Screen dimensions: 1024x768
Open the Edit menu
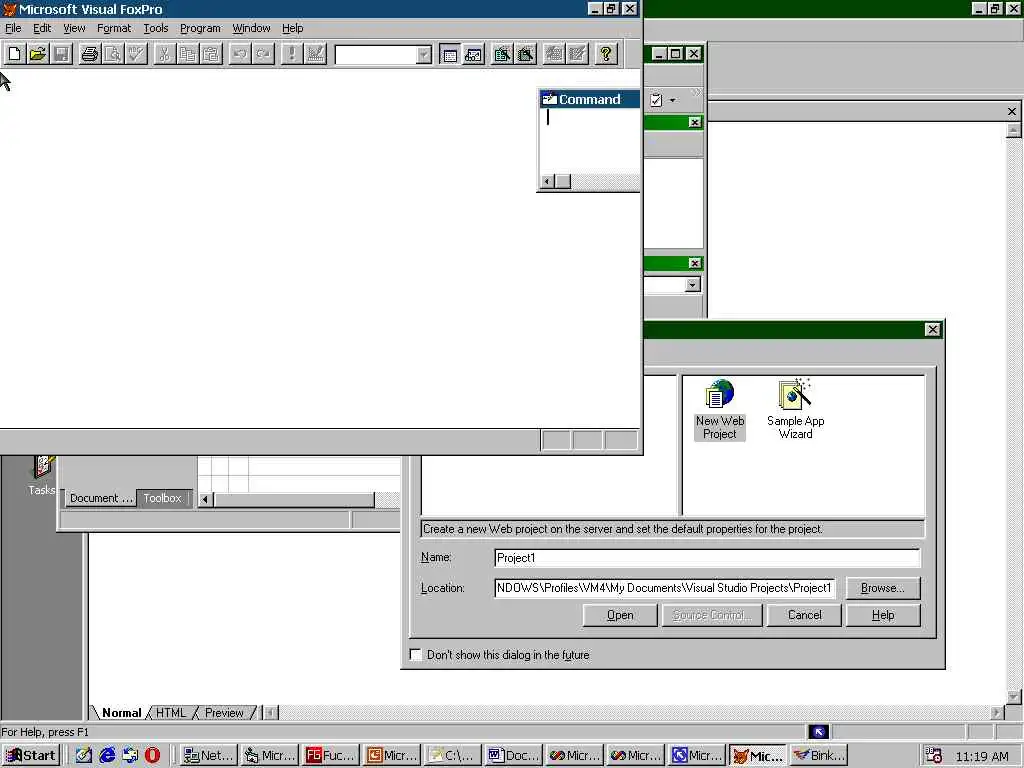tap(42, 28)
